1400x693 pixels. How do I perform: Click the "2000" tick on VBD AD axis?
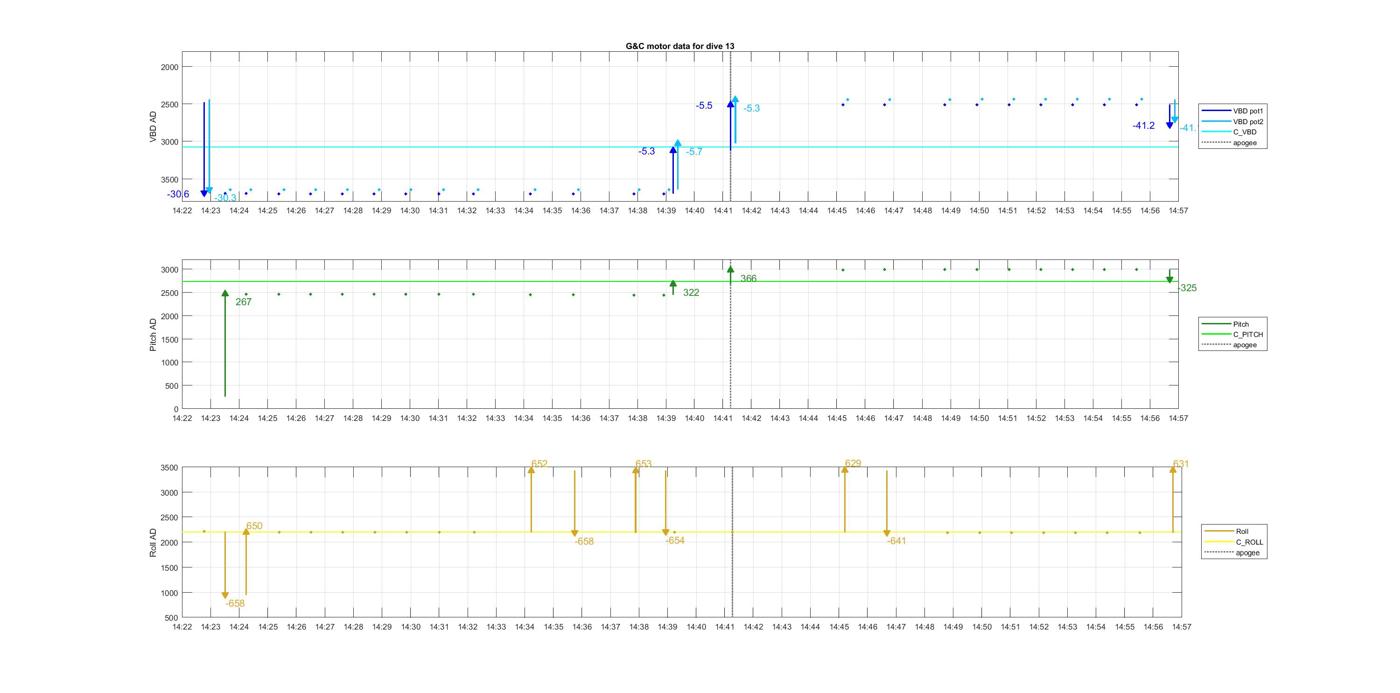coord(170,67)
